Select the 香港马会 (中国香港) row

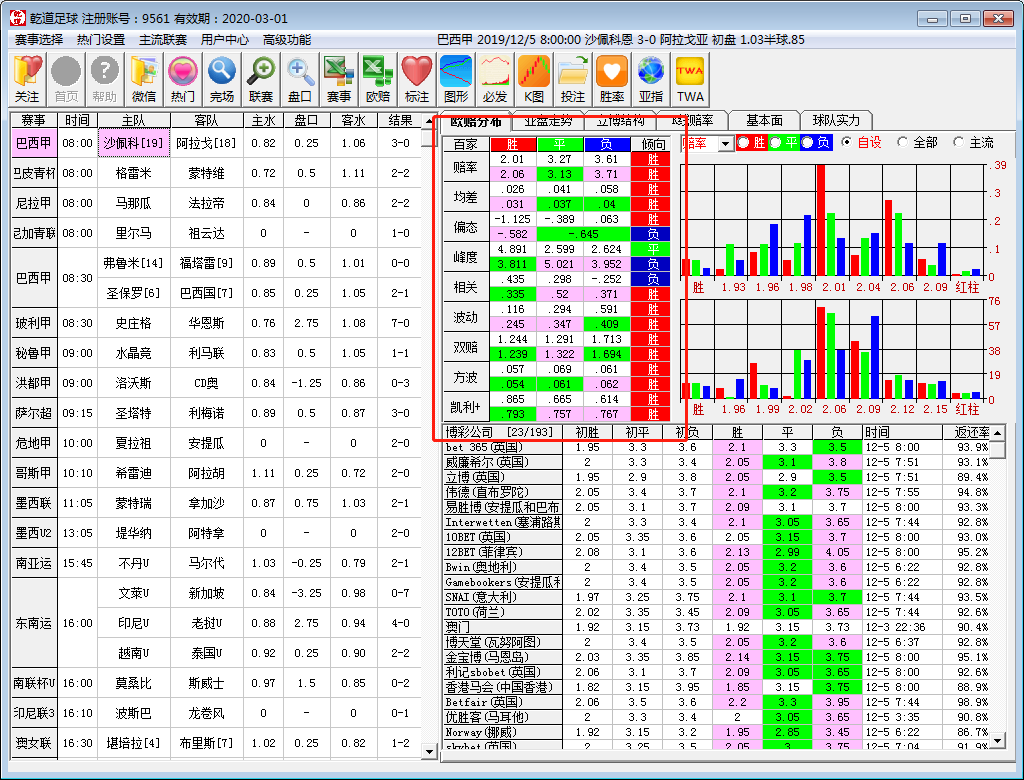717,687
